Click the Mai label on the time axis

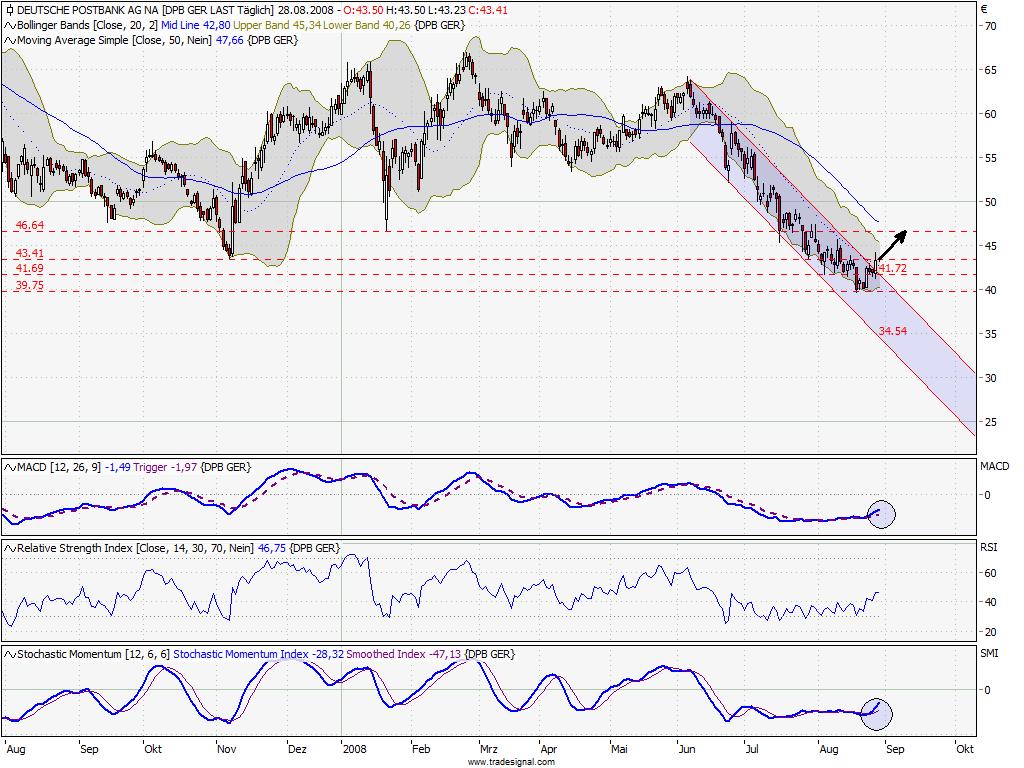[619, 749]
